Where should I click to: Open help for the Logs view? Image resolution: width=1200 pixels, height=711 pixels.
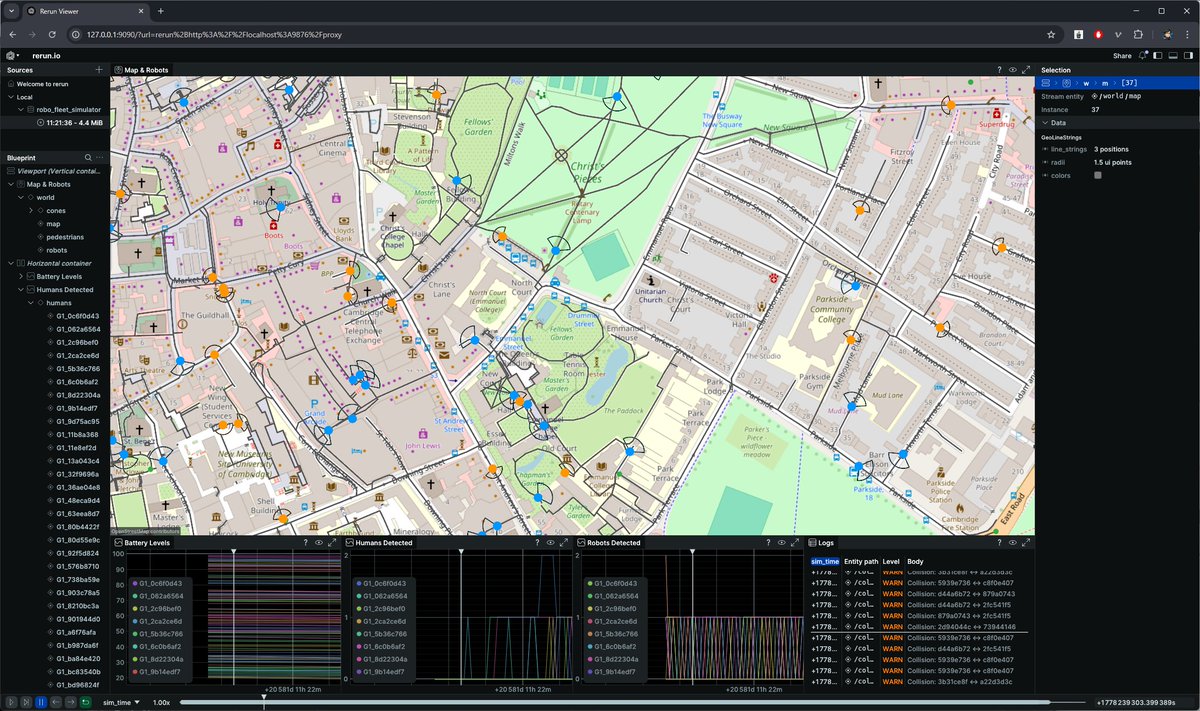1000,543
